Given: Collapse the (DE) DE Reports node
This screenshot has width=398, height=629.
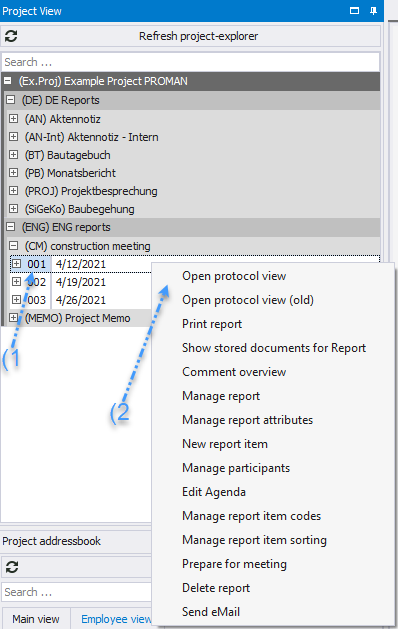Looking at the screenshot, I should (x=11, y=99).
